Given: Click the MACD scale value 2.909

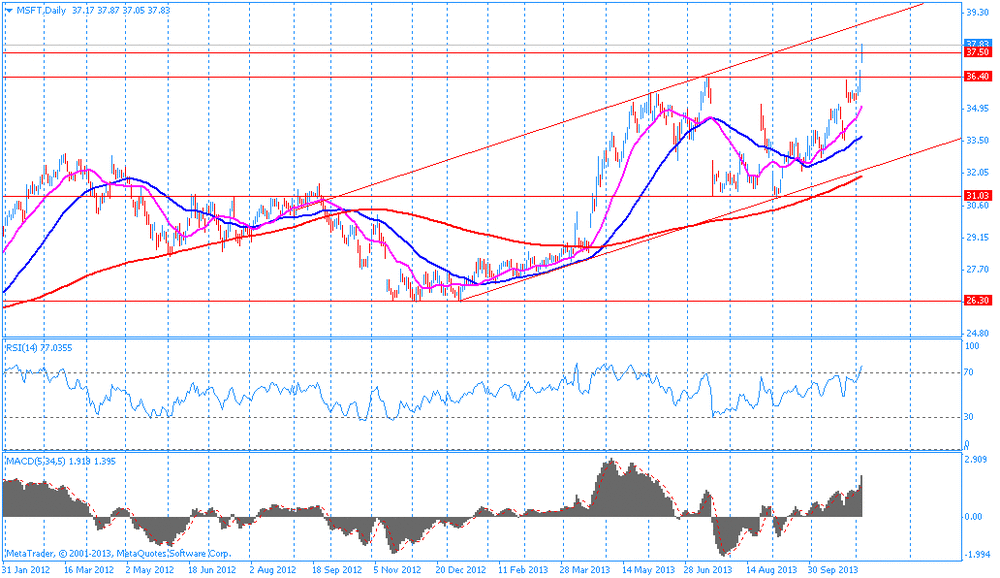Looking at the screenshot, I should point(978,459).
